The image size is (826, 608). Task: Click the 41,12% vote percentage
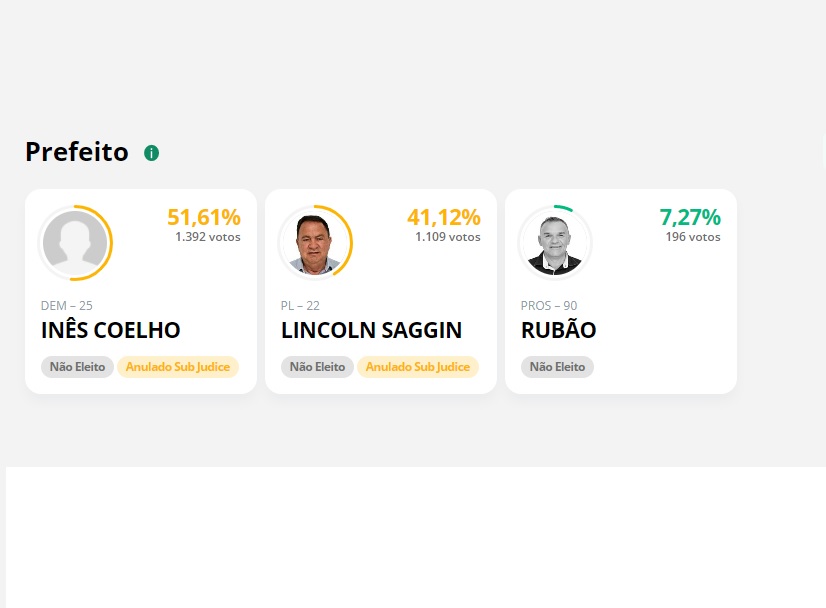coord(444,217)
